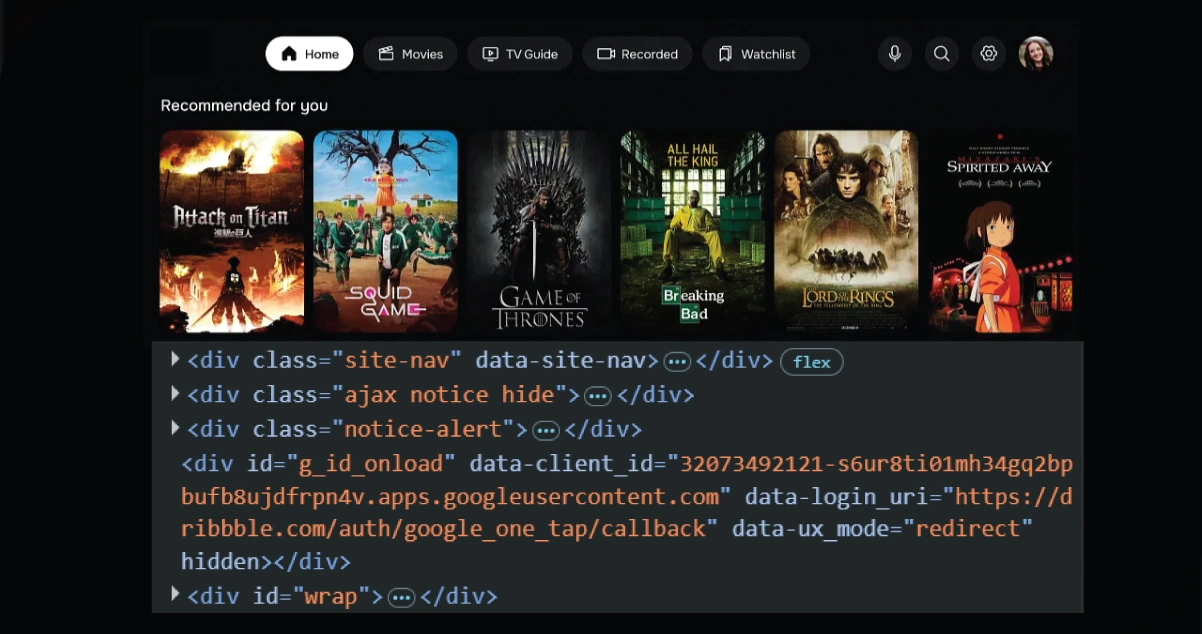The image size is (1202, 634).
Task: Click the ellipsis inside the site-nav div
Action: coord(677,361)
